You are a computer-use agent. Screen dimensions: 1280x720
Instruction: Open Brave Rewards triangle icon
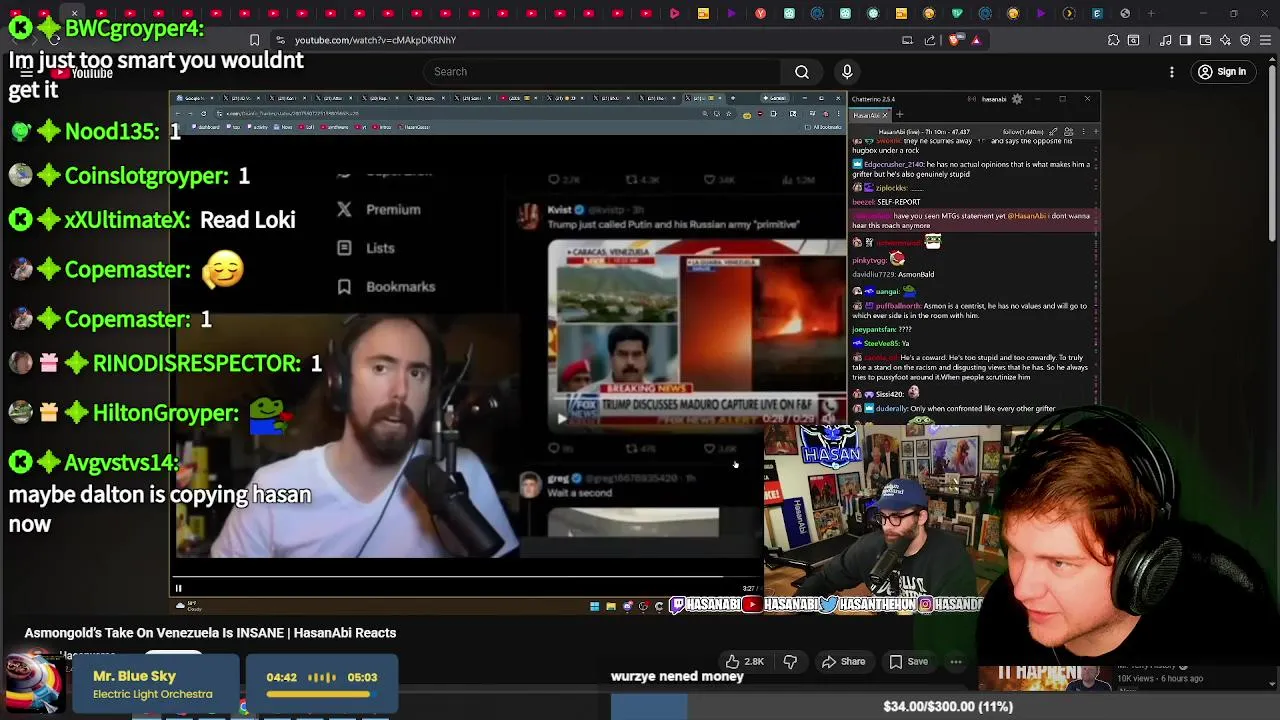pos(976,40)
